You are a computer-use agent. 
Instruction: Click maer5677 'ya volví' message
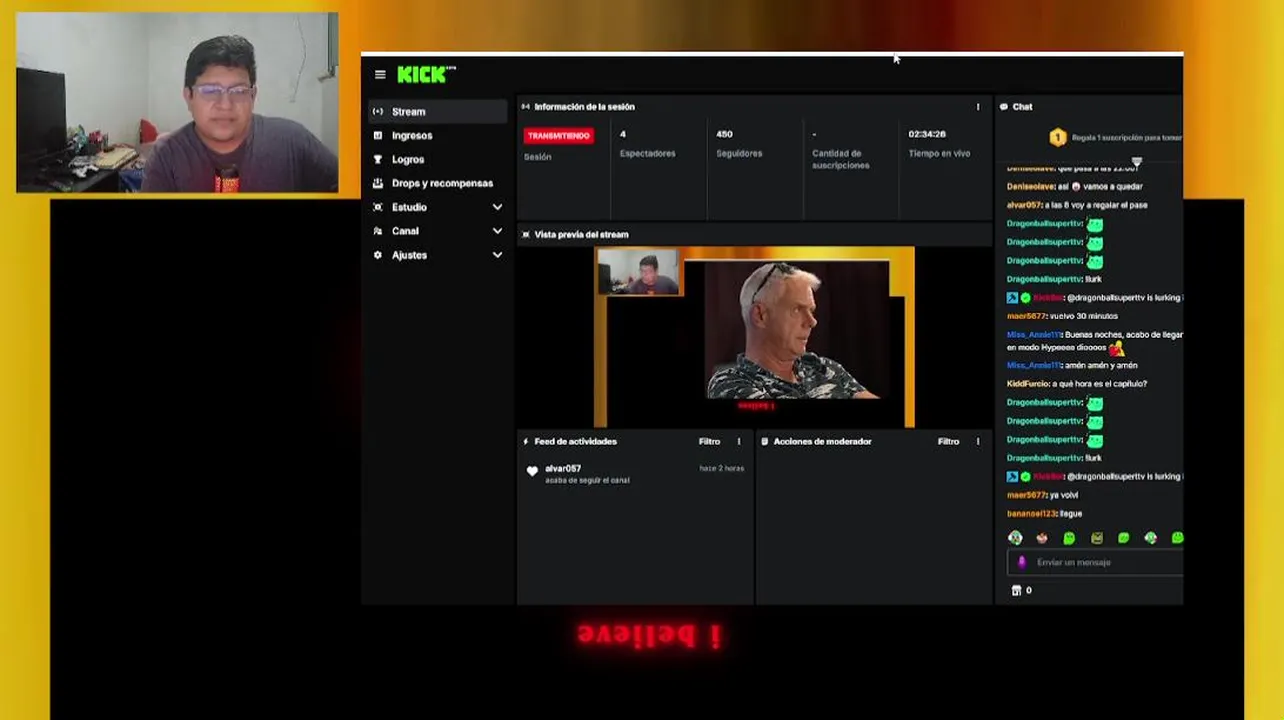[1042, 495]
